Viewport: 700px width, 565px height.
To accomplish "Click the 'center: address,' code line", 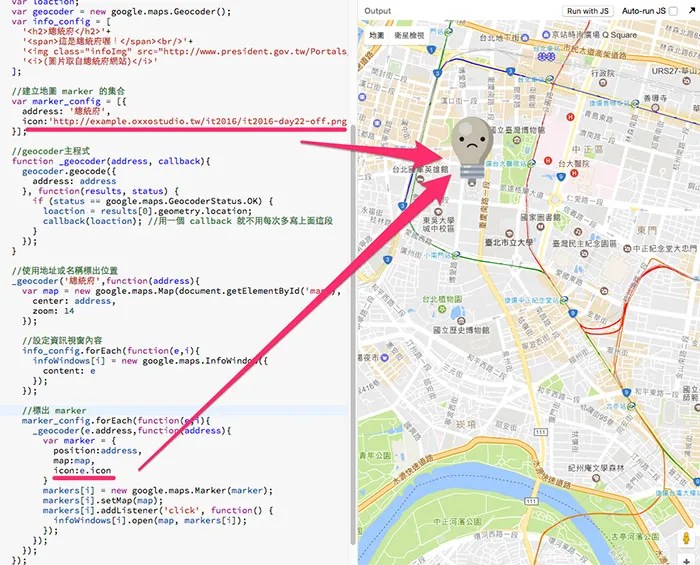I will pyautogui.click(x=74, y=301).
